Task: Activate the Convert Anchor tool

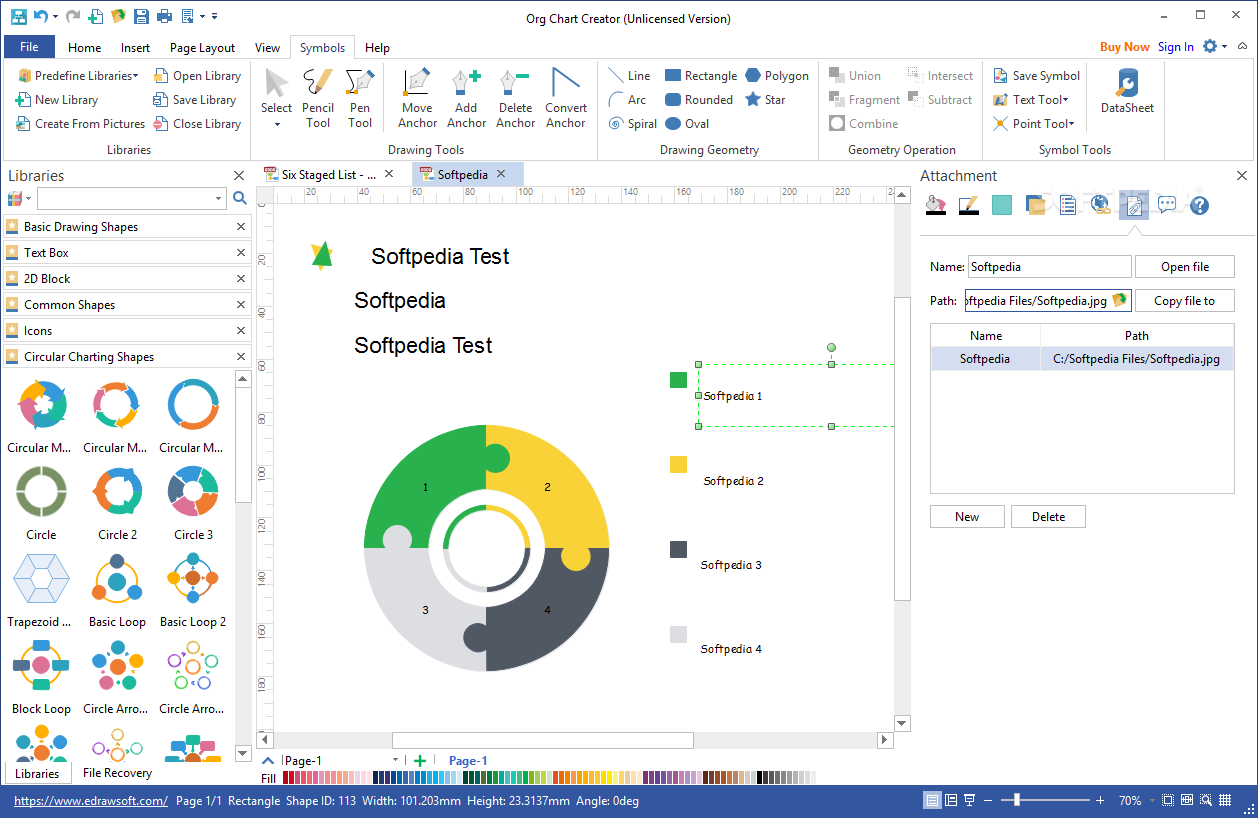Action: point(566,98)
